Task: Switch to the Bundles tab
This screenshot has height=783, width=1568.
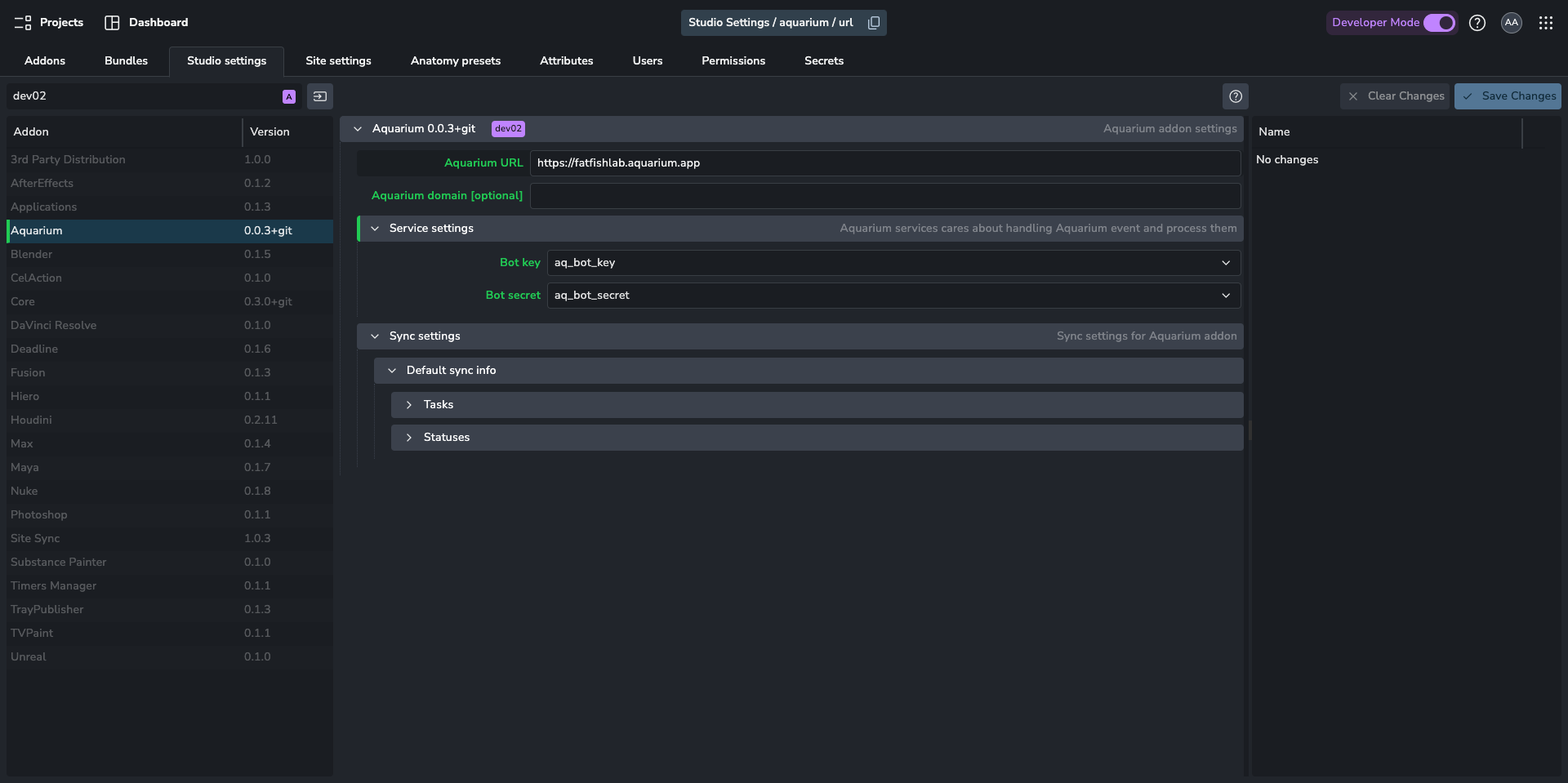Action: tap(126, 61)
